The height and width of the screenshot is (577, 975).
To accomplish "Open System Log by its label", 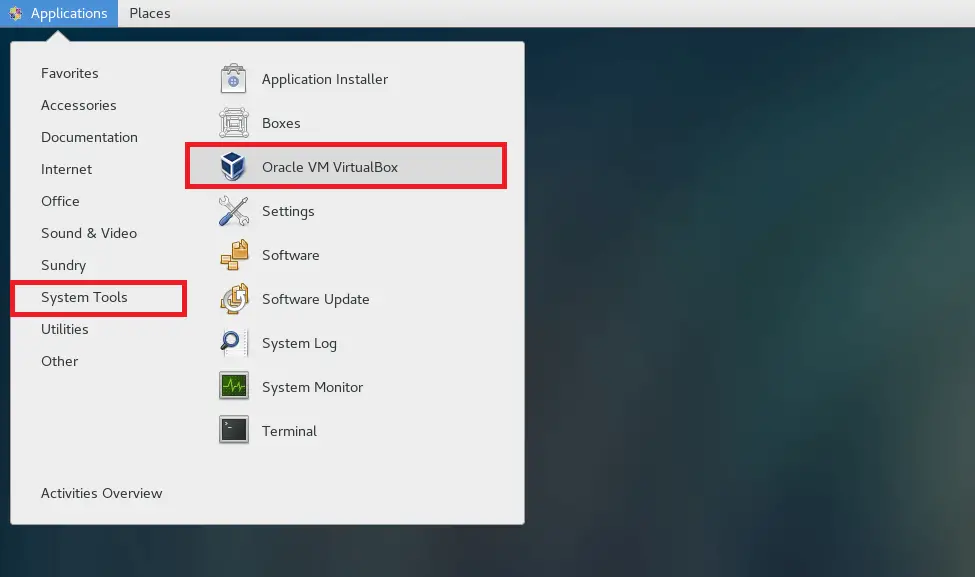I will click(x=299, y=344).
